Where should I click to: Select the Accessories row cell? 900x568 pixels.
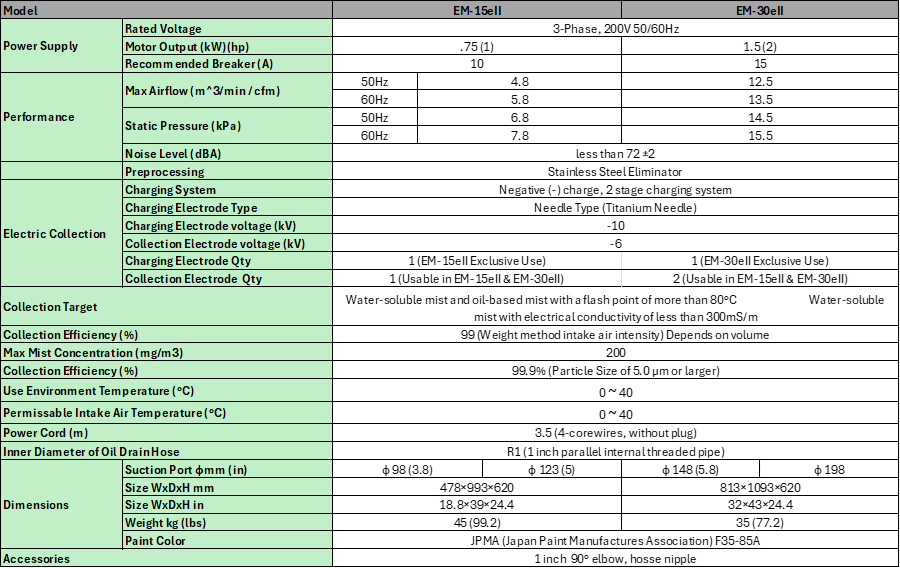(x=166, y=559)
